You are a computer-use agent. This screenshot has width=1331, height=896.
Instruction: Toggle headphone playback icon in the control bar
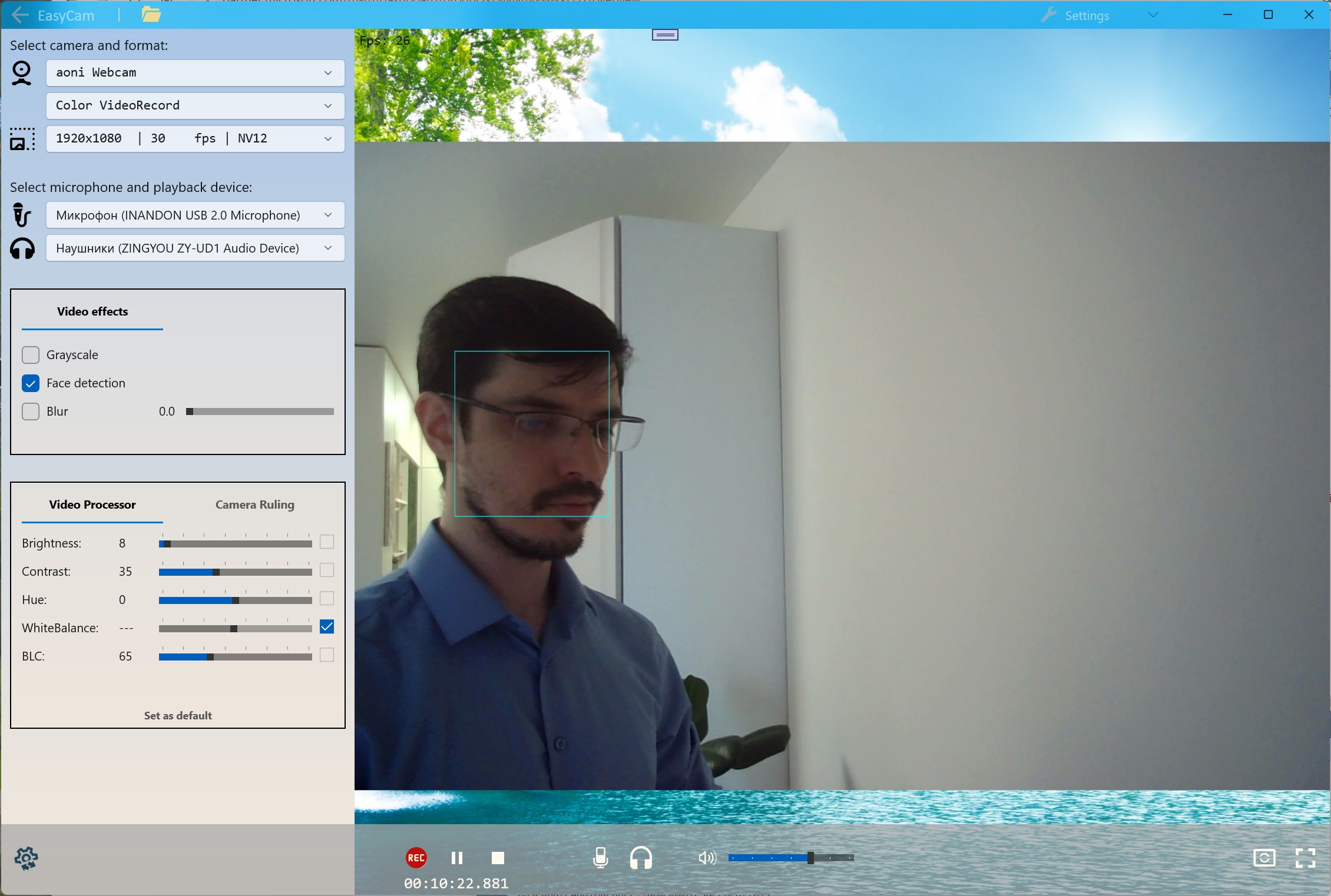[x=641, y=858]
